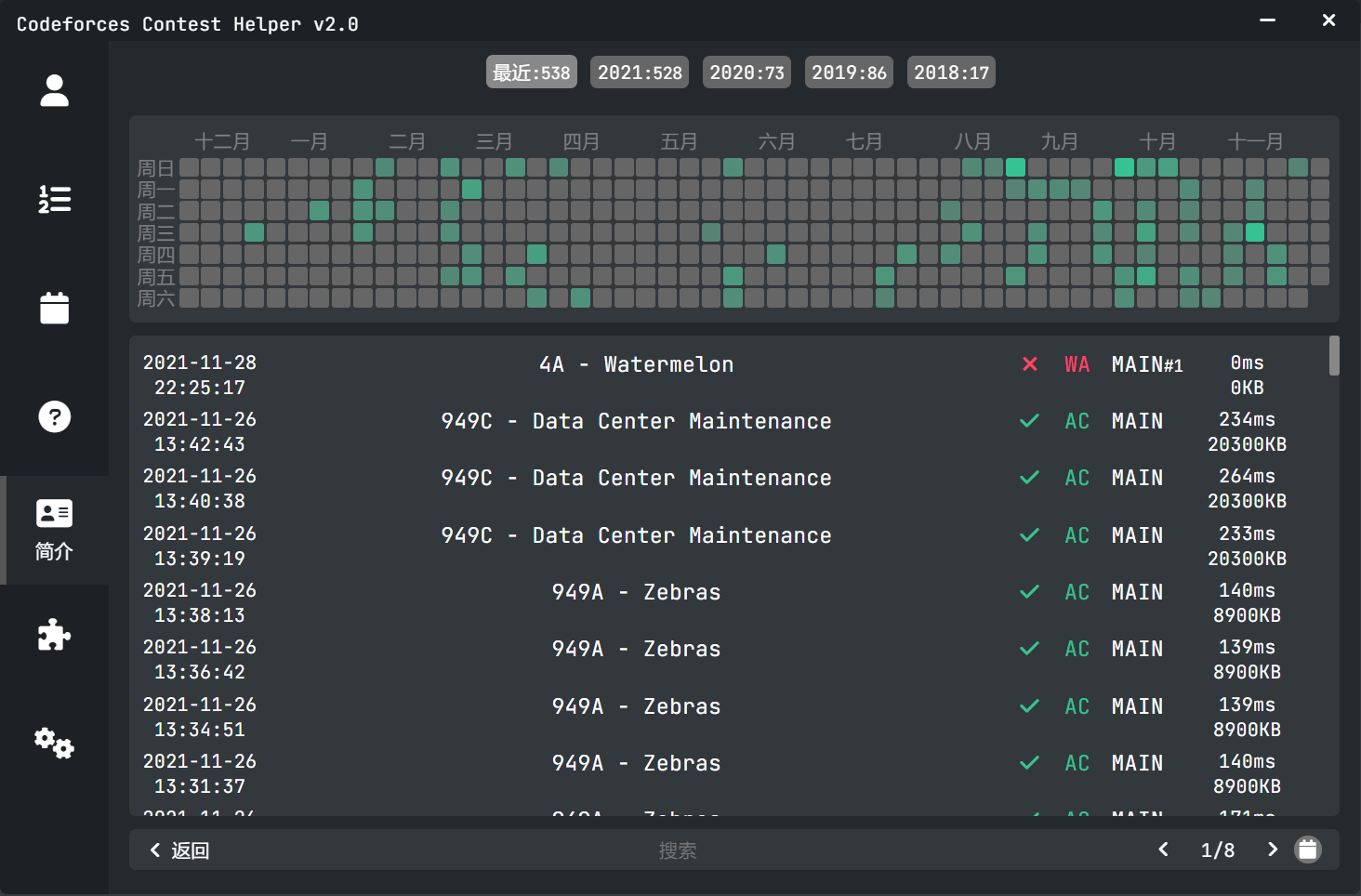
Task: Click the round calendar icon at bottom right
Action: (1307, 850)
